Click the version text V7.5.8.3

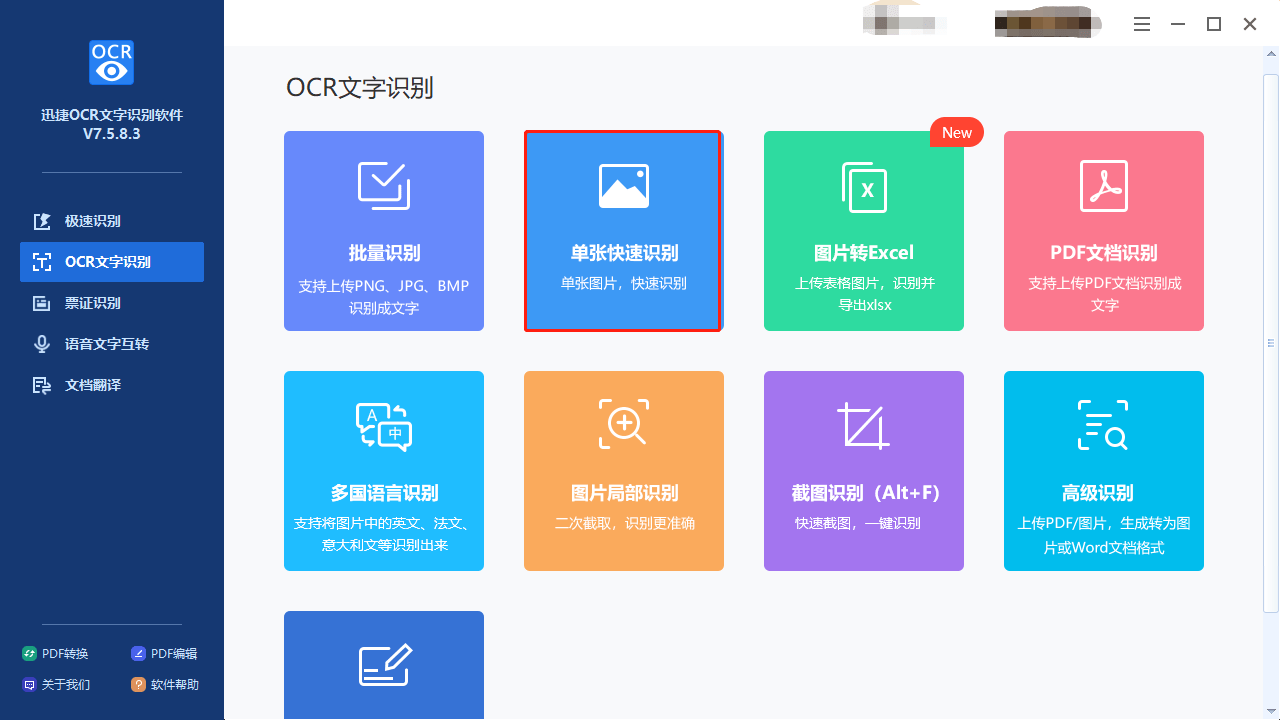112,134
